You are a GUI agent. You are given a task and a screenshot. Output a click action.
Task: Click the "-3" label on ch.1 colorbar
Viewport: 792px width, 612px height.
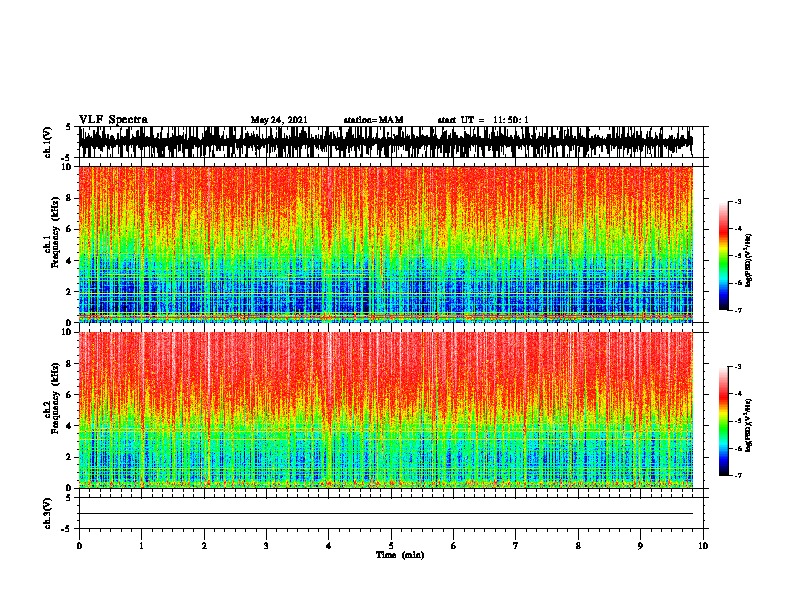tap(738, 201)
